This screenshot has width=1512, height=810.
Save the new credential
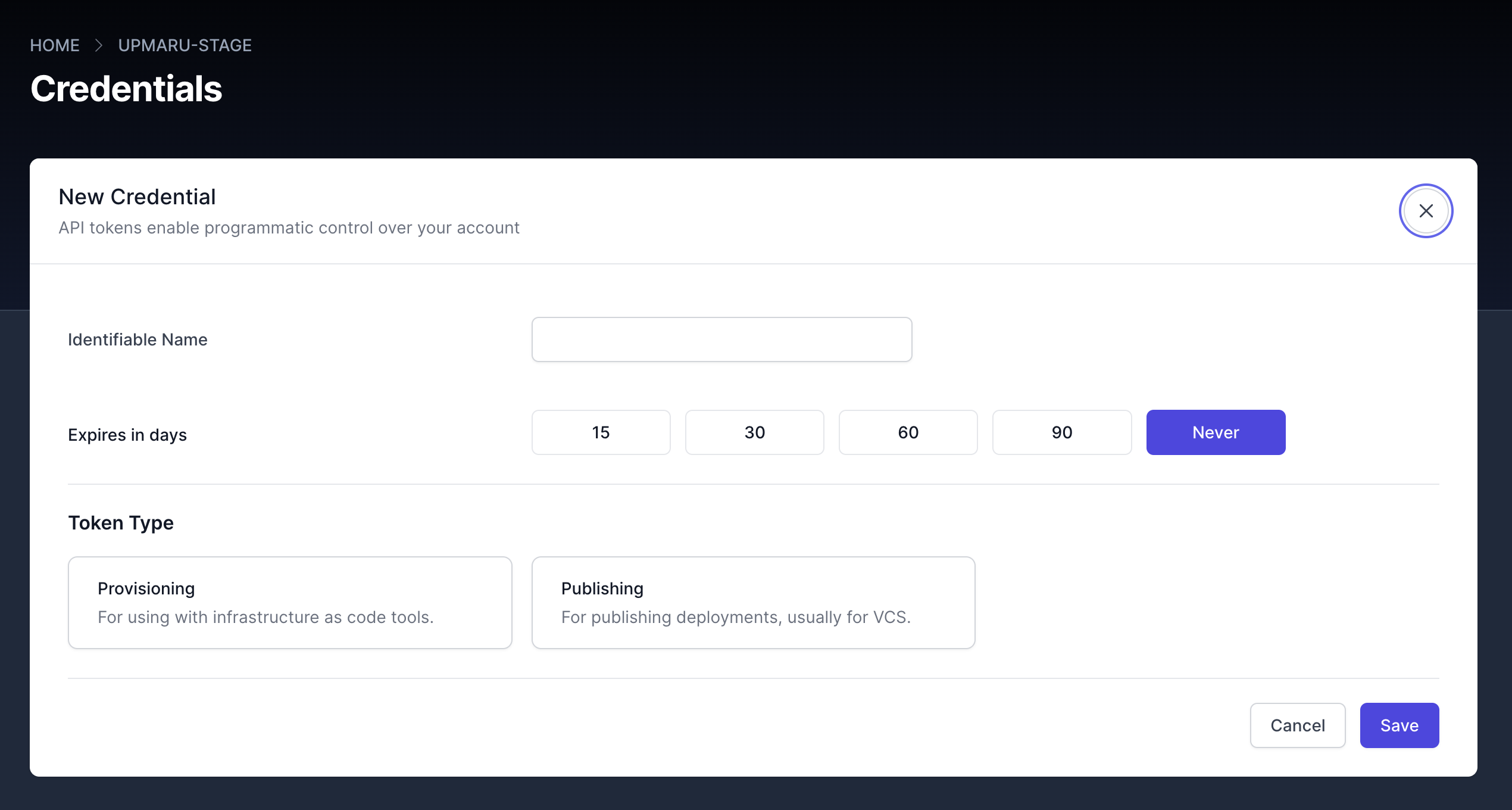click(1399, 725)
